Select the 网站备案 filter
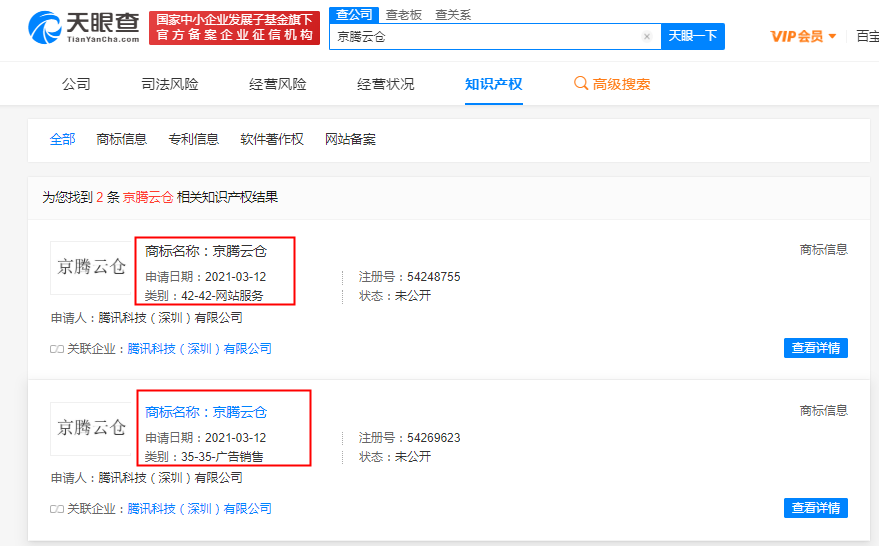 coord(350,139)
